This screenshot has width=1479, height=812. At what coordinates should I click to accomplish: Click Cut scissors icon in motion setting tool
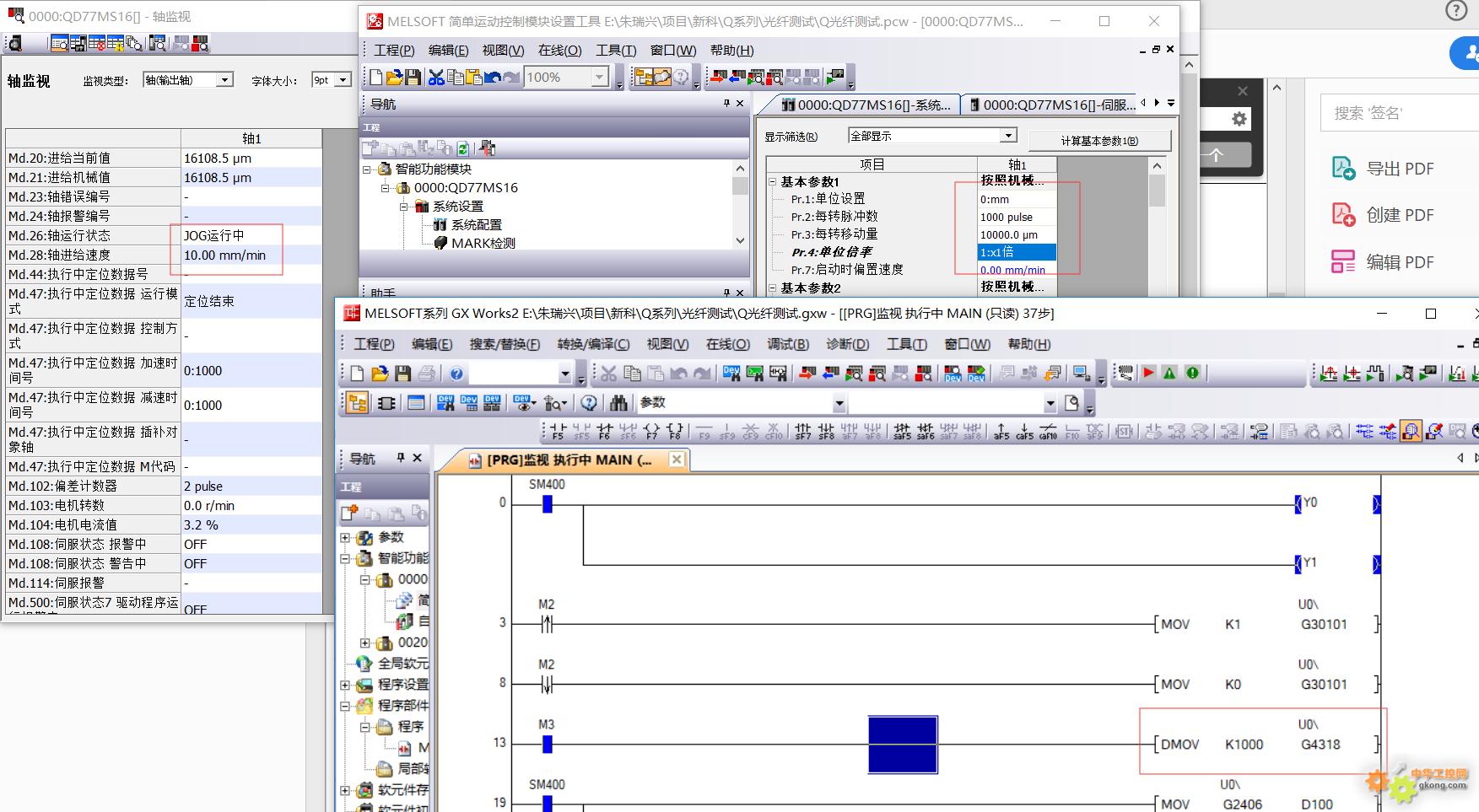[x=436, y=78]
